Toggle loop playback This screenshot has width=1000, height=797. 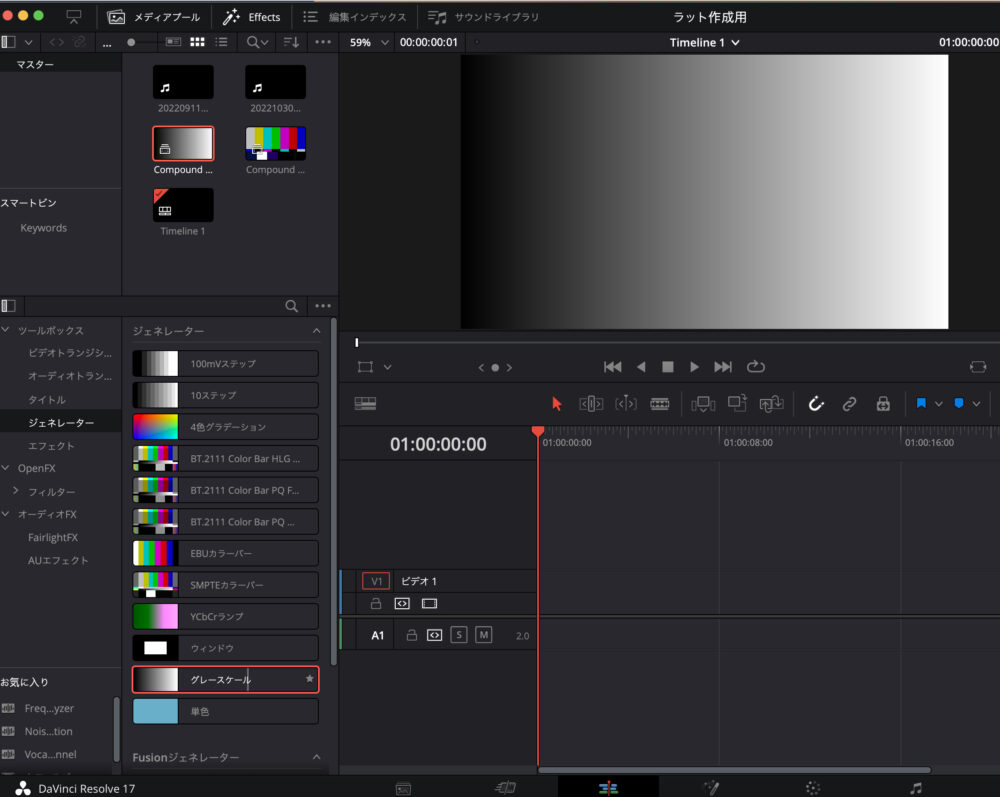pos(756,366)
